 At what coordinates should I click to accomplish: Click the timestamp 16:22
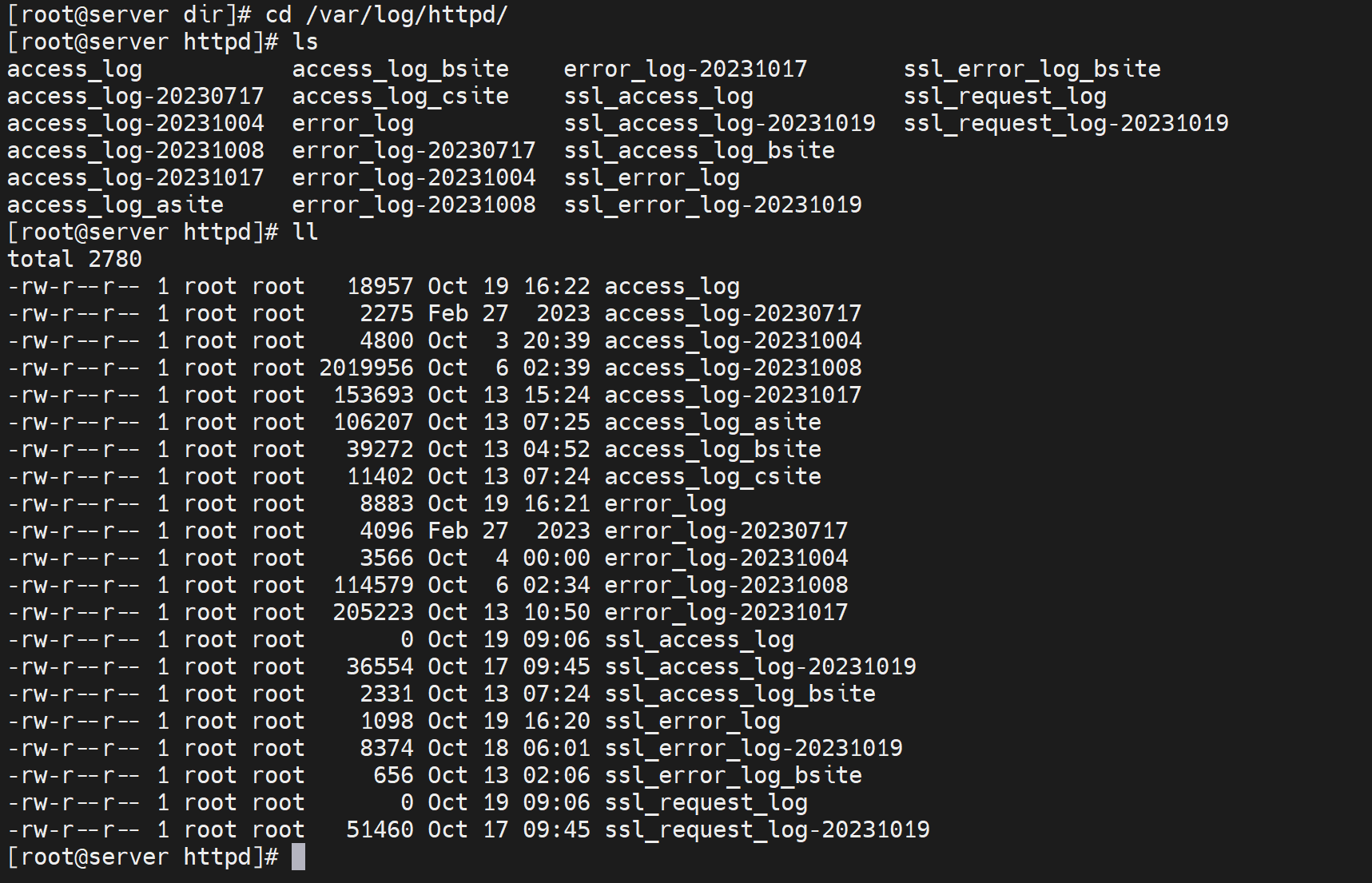click(x=556, y=286)
